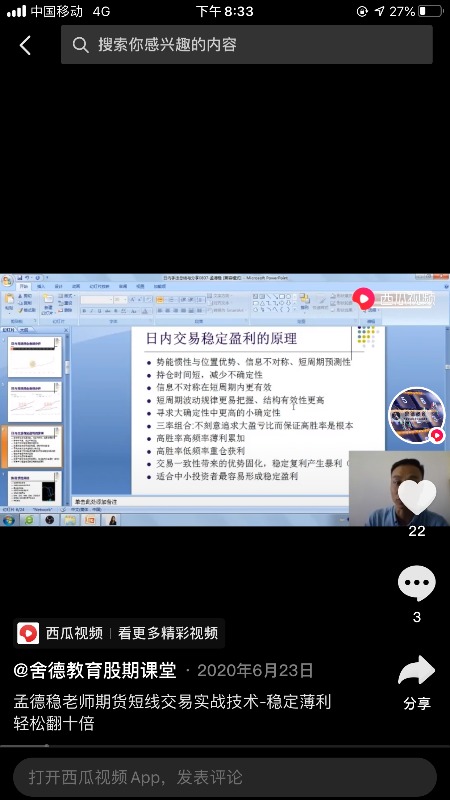This screenshot has width=450, height=800.
Task: Click the green browser icon on the taskbar
Action: (29, 520)
